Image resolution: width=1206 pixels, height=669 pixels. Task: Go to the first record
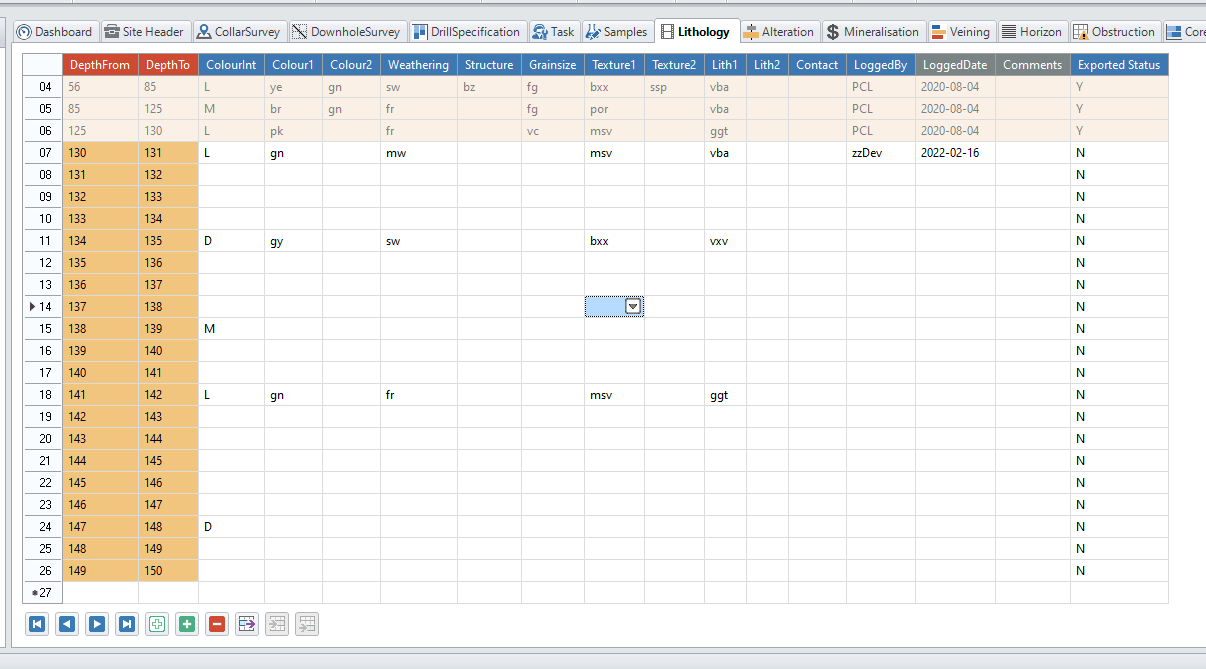[37, 624]
